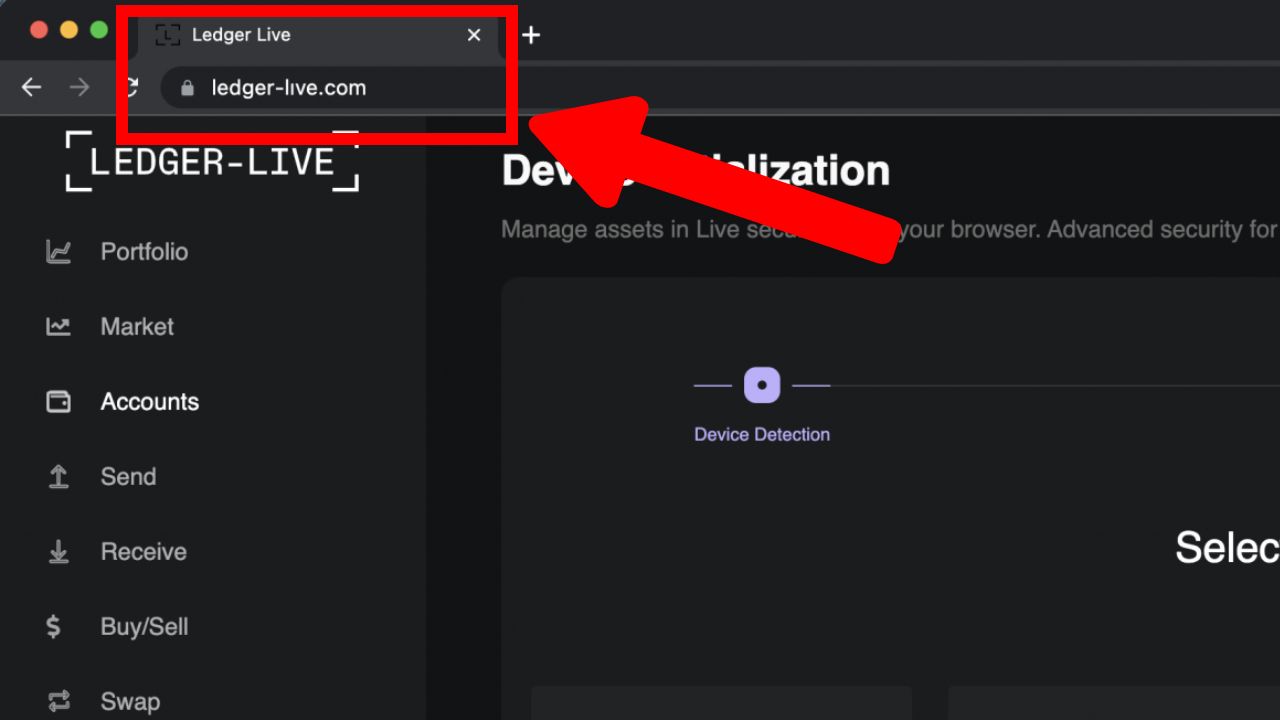Click the LEDGER-LIVE logo
The image size is (1280, 720).
coord(211,161)
